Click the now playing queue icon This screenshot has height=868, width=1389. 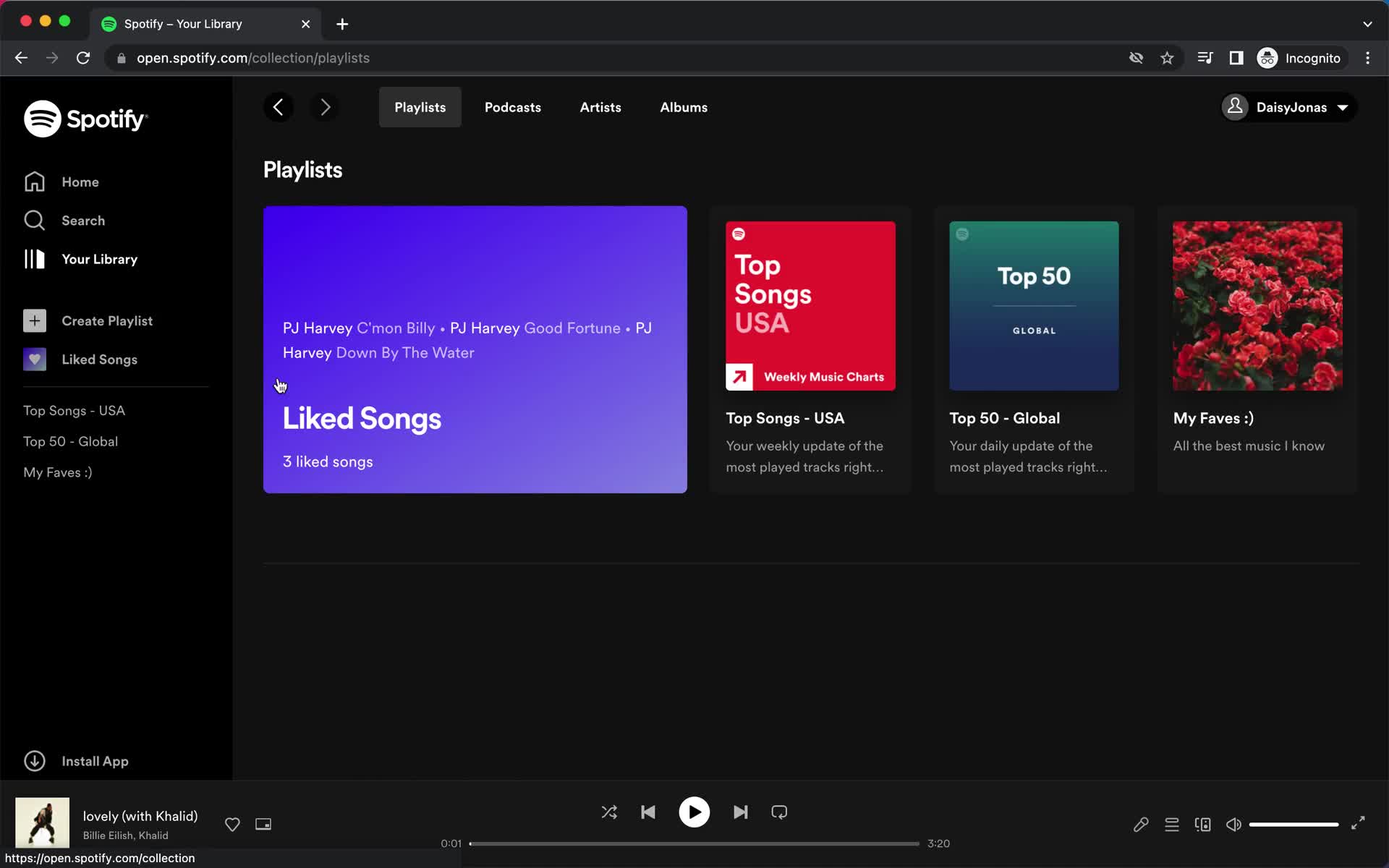tap(1172, 824)
